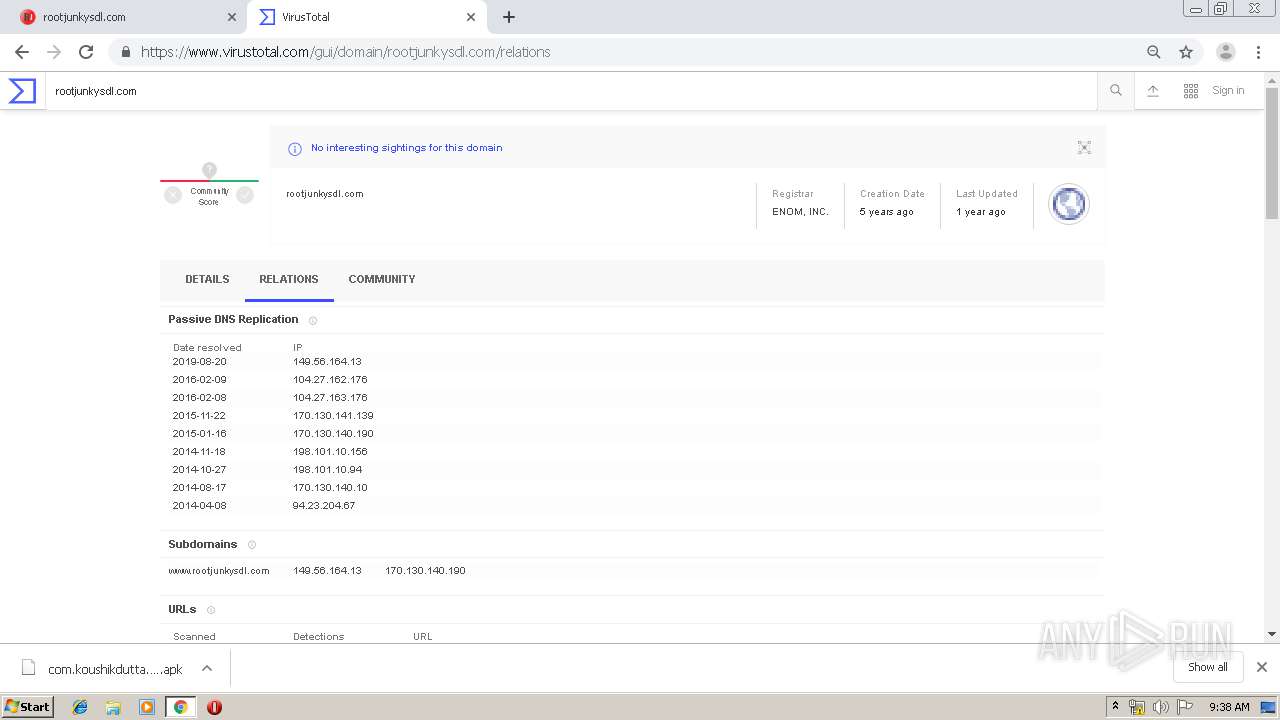Select the RELATIONS tab
The height and width of the screenshot is (720, 1280).
(x=289, y=279)
